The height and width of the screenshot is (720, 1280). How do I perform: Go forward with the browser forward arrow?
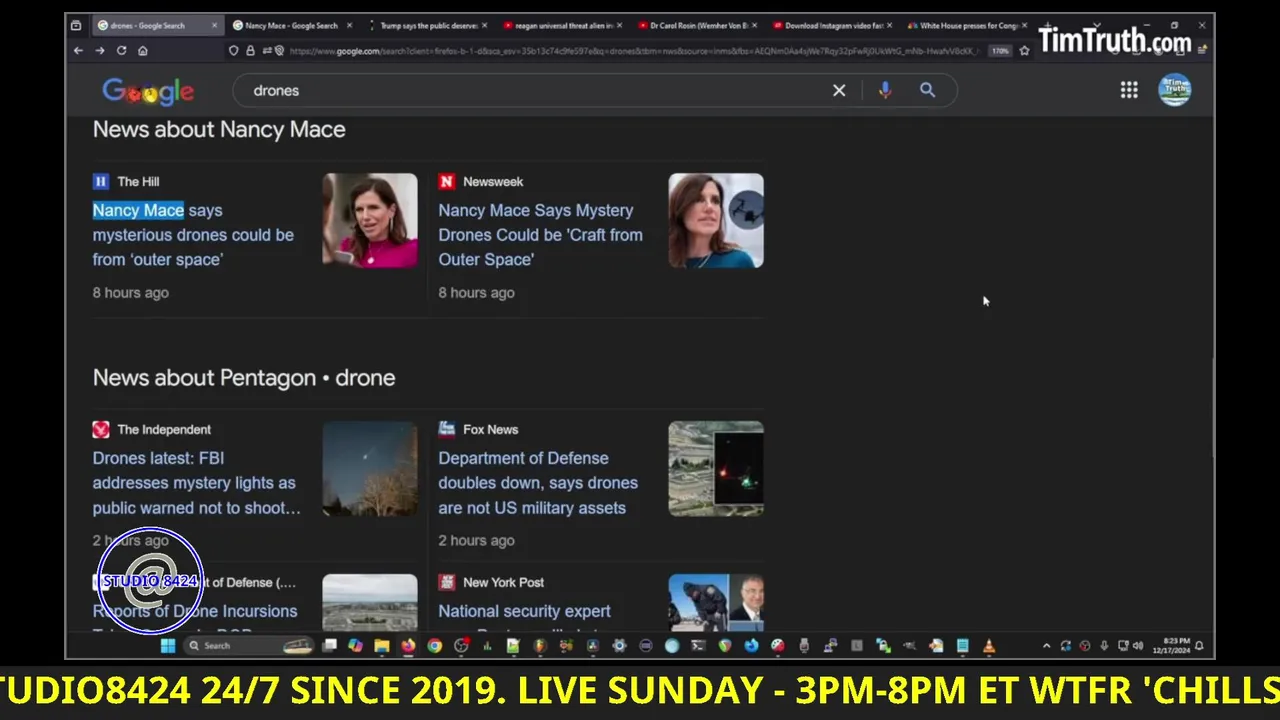point(100,50)
